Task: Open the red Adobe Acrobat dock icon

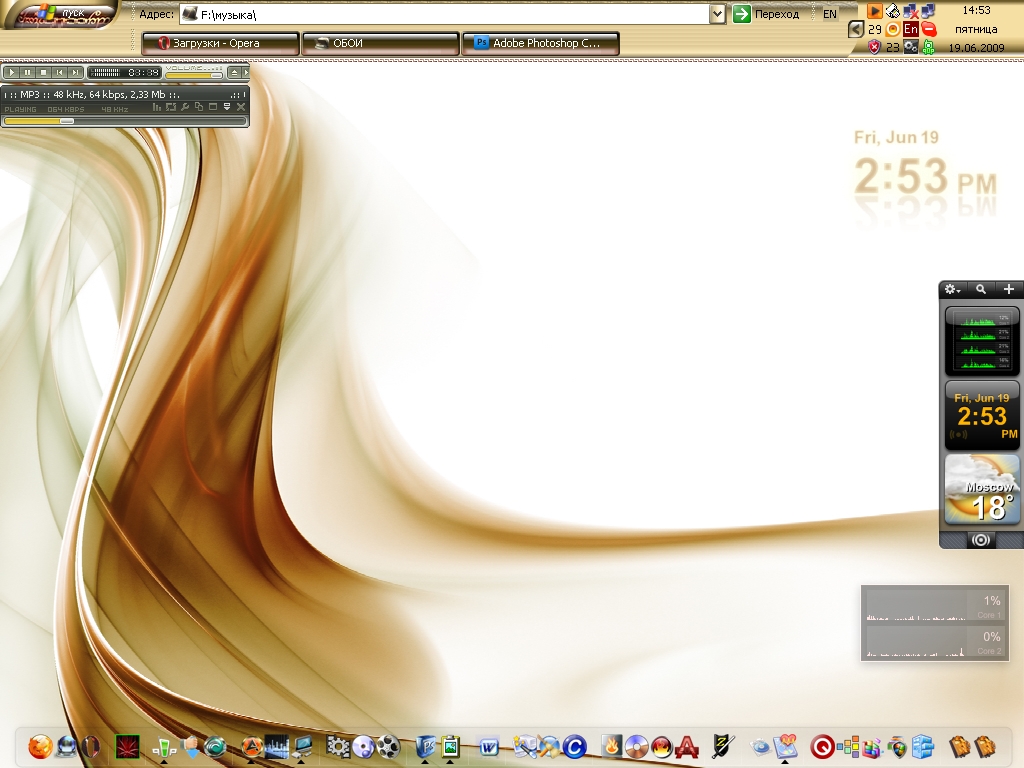Action: (x=687, y=746)
